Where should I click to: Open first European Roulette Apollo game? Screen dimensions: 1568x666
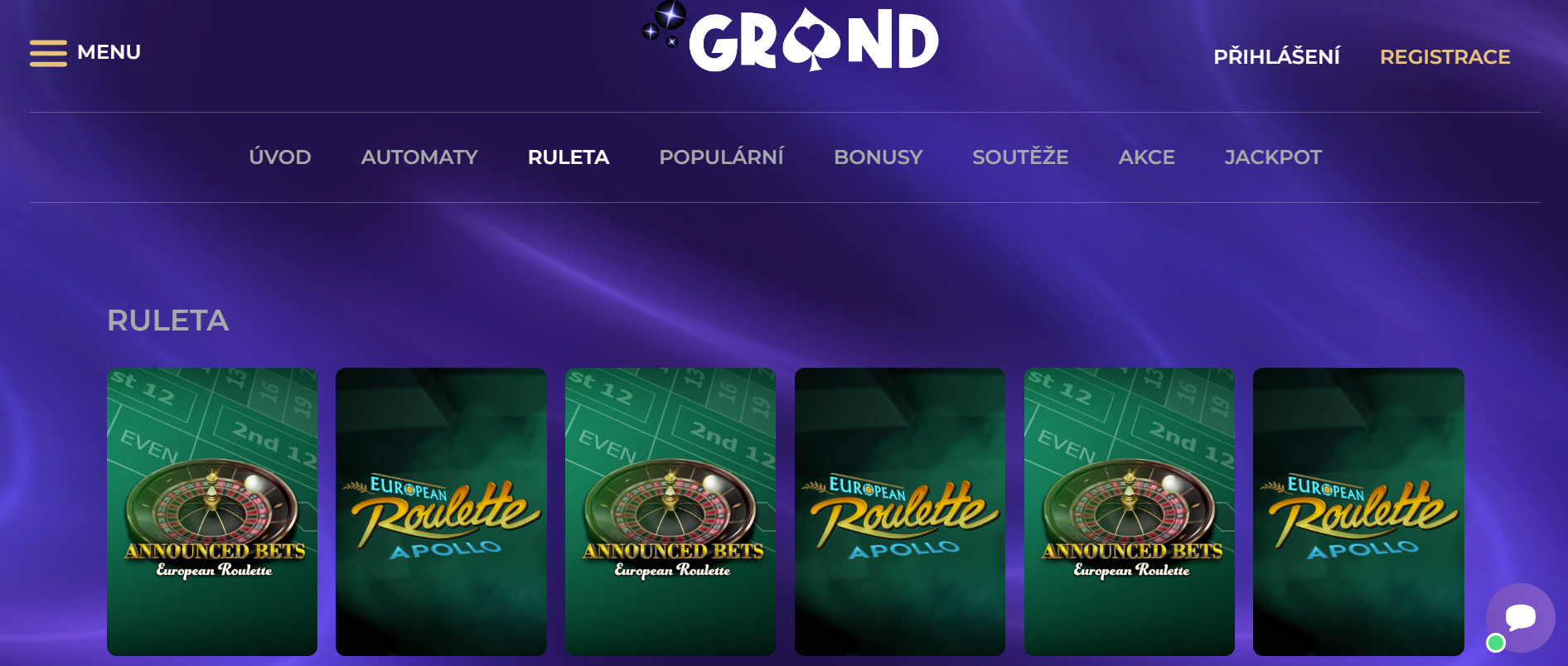441,512
